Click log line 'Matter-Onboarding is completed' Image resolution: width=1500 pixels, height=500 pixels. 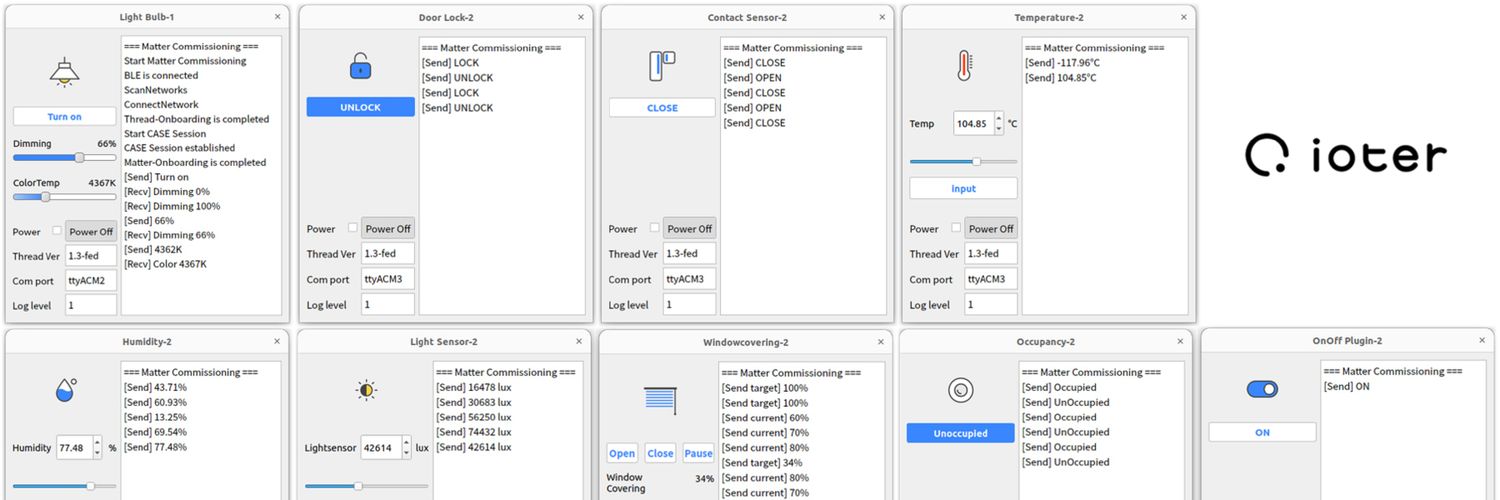click(195, 162)
